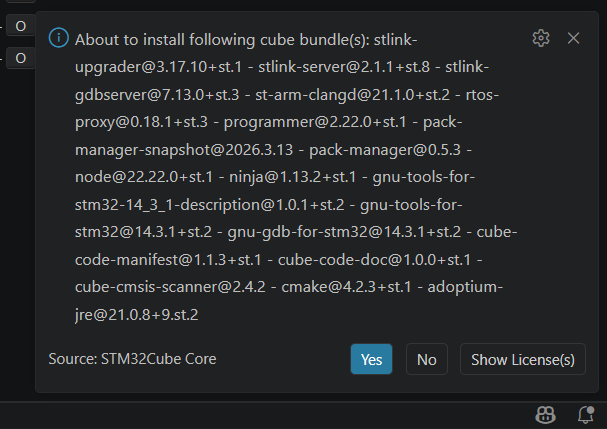Click the 'pack-manager@0.5.3' text
Viewport: 607px width, 429px height.
(385, 150)
